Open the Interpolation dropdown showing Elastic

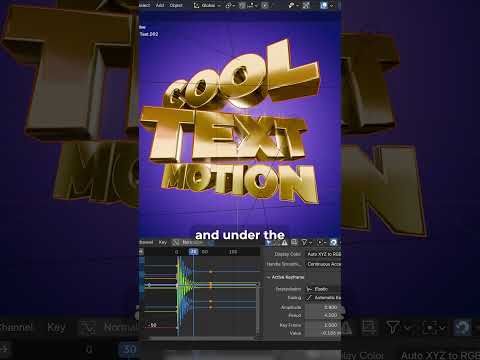pyautogui.click(x=323, y=289)
